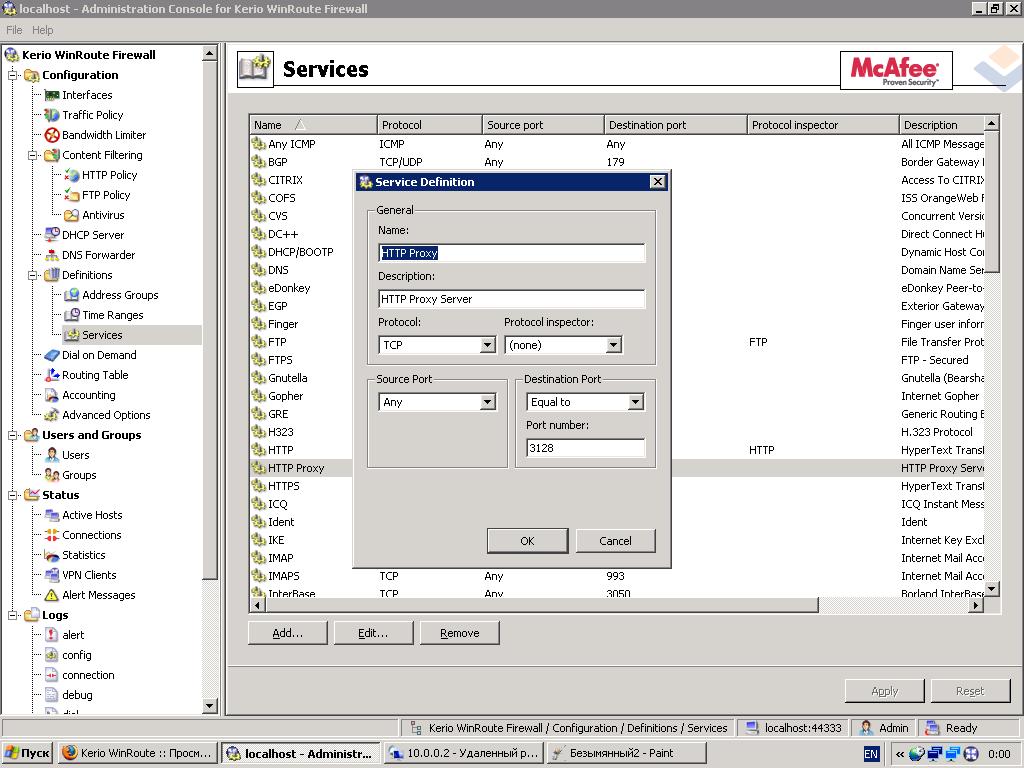Click the Alert Messages warning icon

point(52,596)
